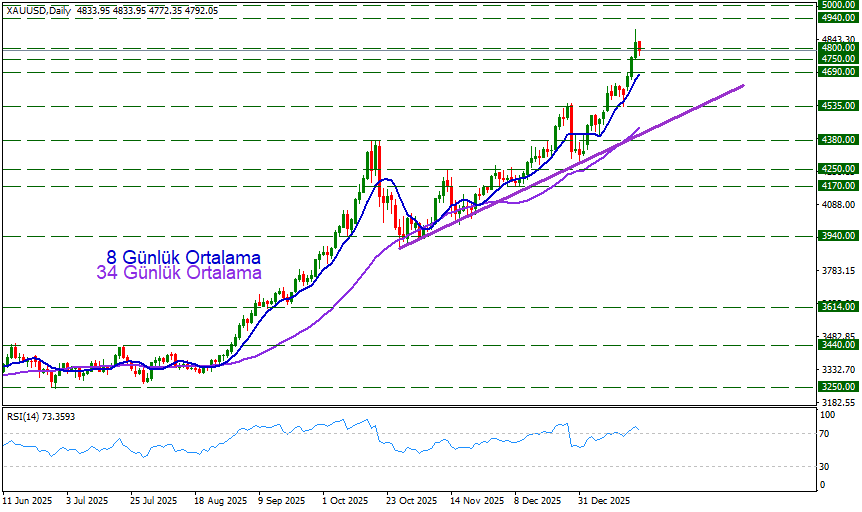Click the XAUUSD,Daily chart title
The image size is (862, 512).
[43, 9]
